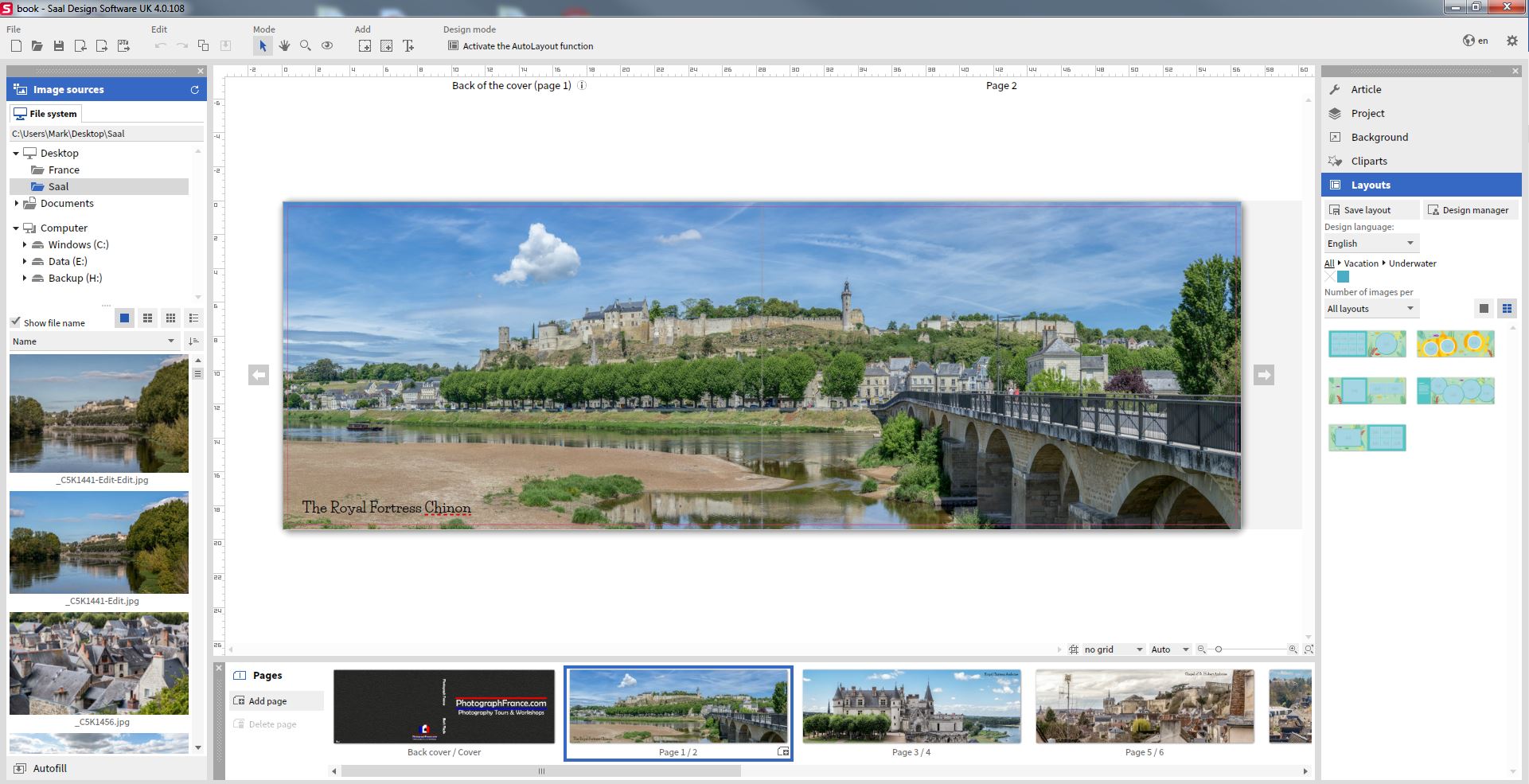Open the All layouts dropdown

point(1371,309)
